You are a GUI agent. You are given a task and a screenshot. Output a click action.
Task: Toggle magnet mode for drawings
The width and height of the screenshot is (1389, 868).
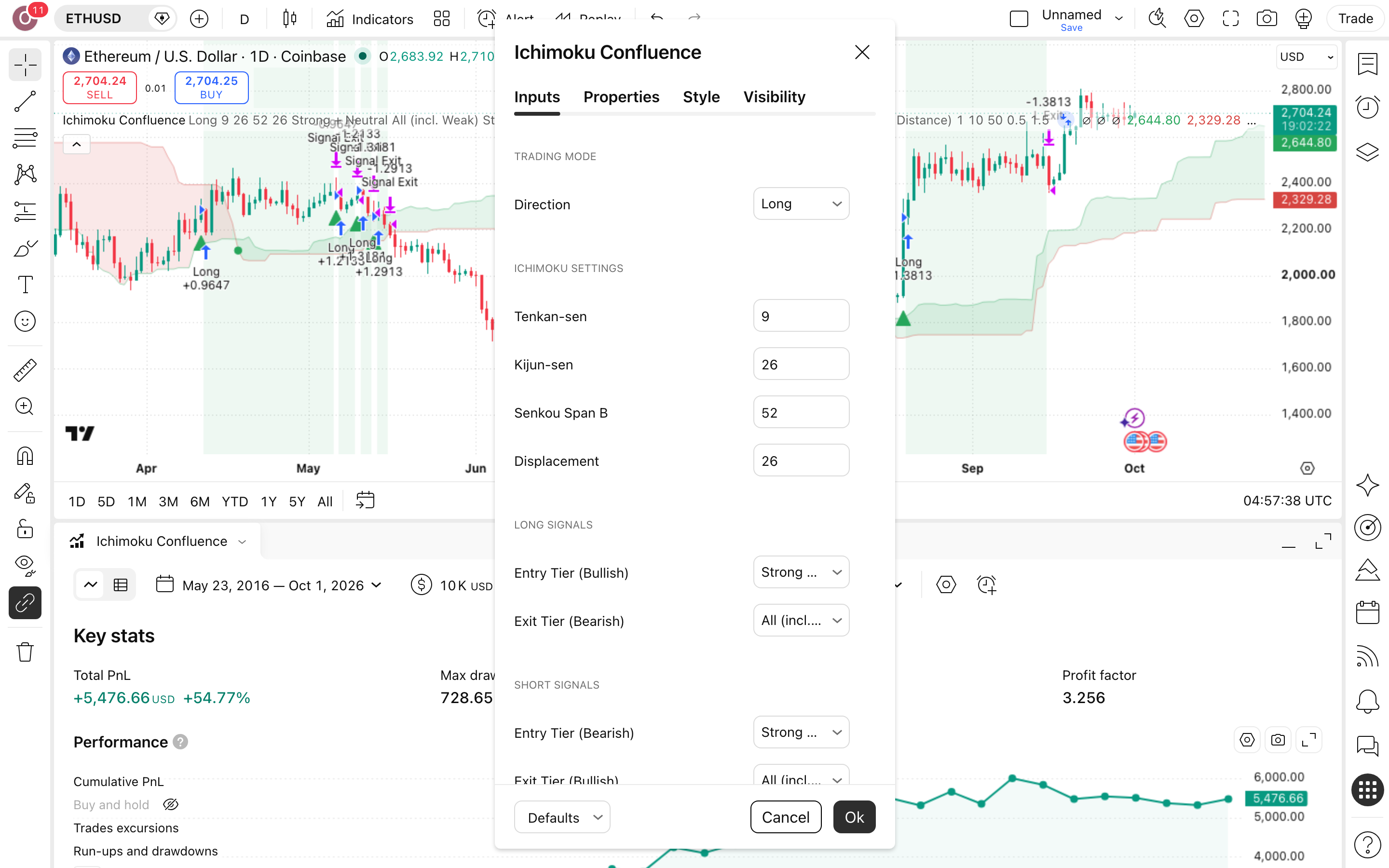(x=25, y=456)
